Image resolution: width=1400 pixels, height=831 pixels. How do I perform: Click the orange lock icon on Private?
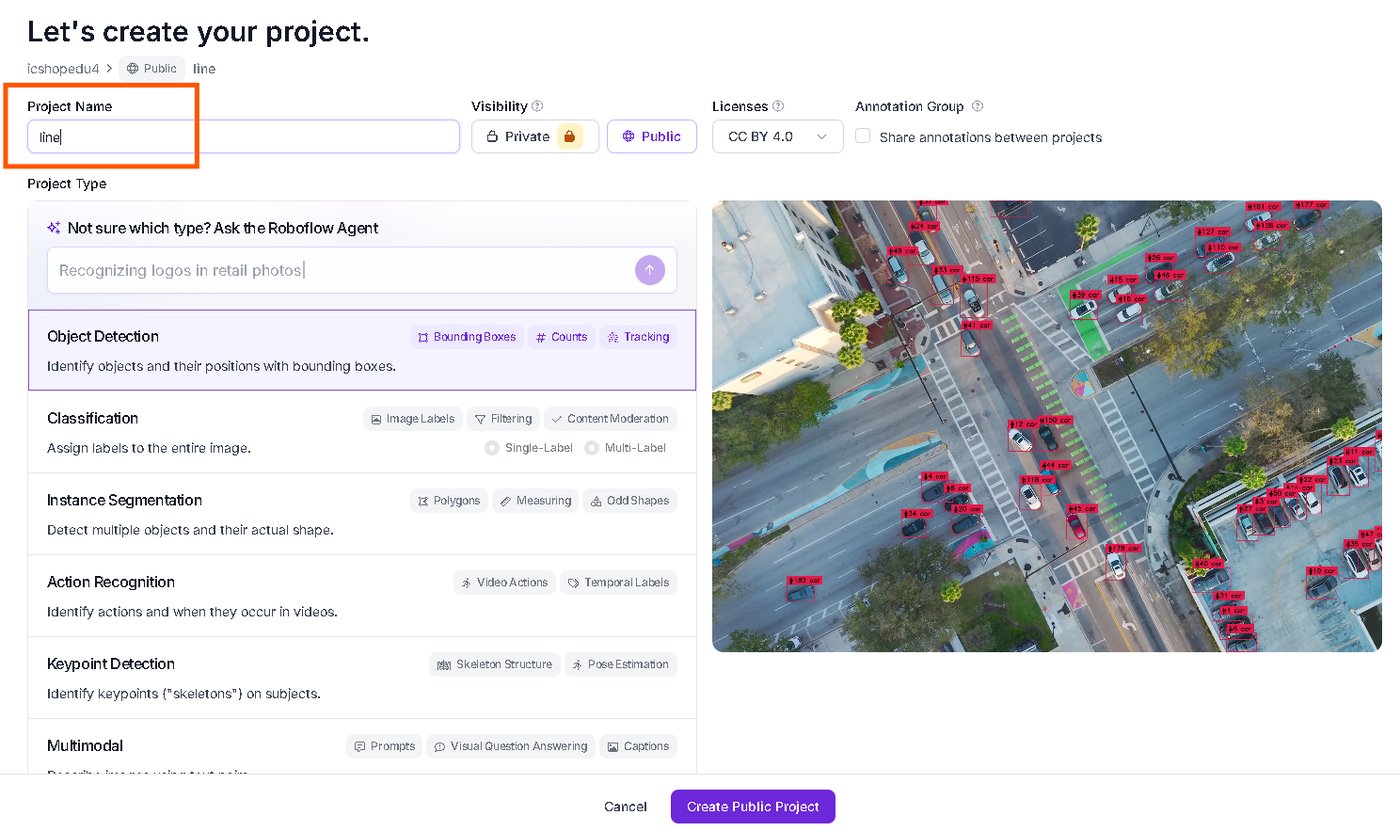(x=569, y=136)
